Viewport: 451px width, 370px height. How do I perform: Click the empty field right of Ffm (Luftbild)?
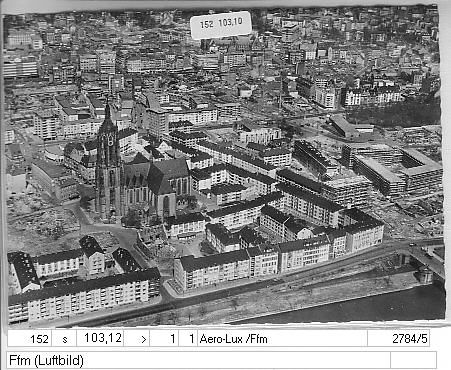(413, 360)
